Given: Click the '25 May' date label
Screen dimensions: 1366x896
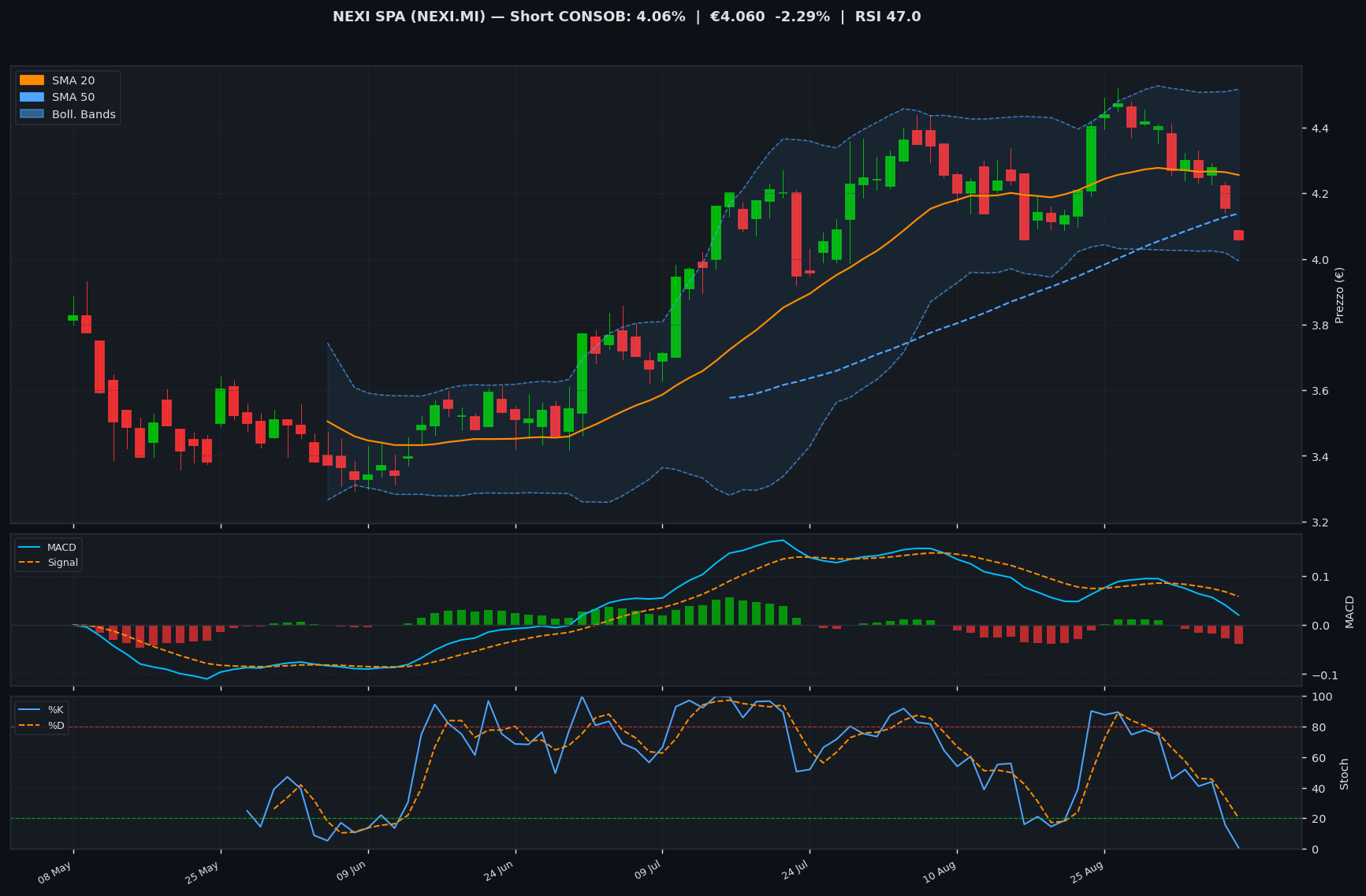Looking at the screenshot, I should point(203,872).
